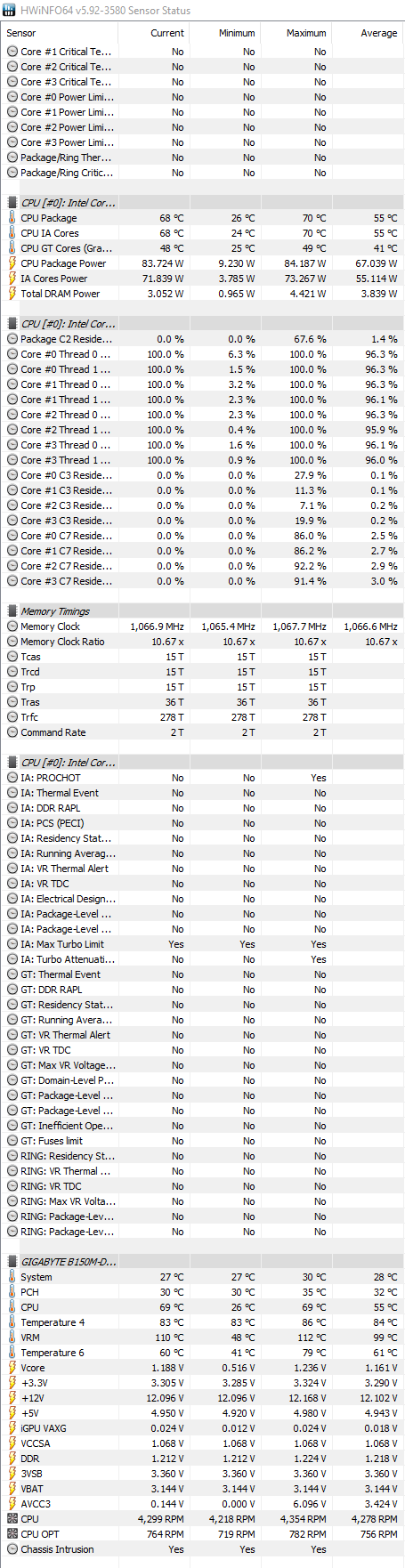This screenshot has width=405, height=1568.
Task: Select the IA Cores Power row
Action: pos(202,279)
